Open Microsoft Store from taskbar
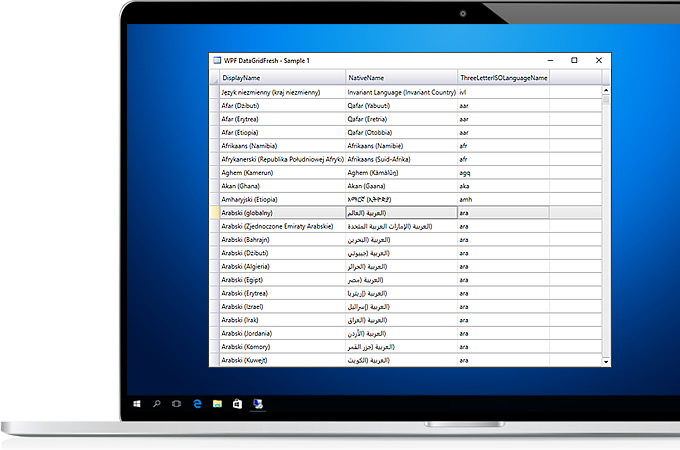 pyautogui.click(x=237, y=404)
